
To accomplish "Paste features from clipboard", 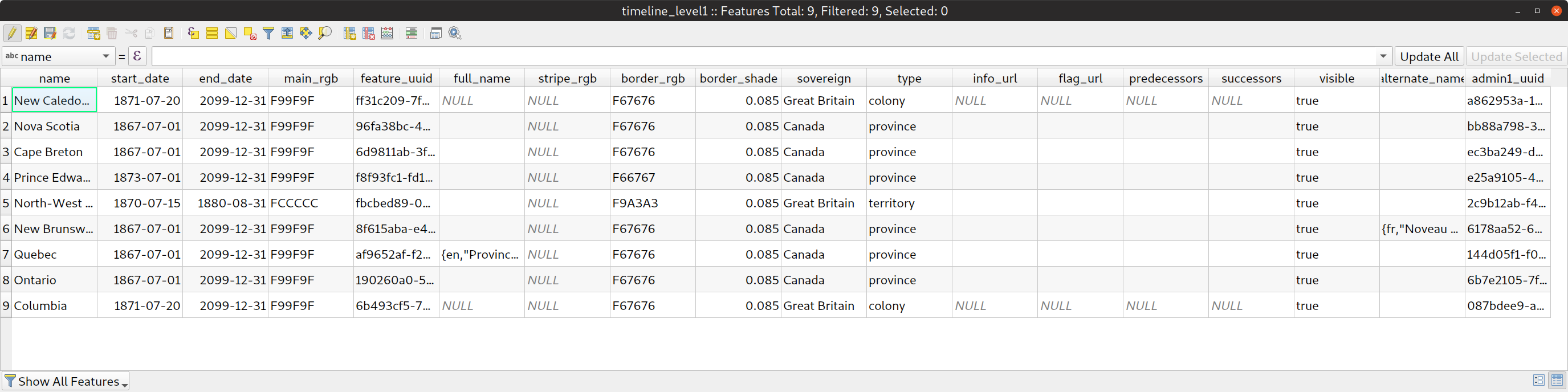I will pyautogui.click(x=169, y=34).
